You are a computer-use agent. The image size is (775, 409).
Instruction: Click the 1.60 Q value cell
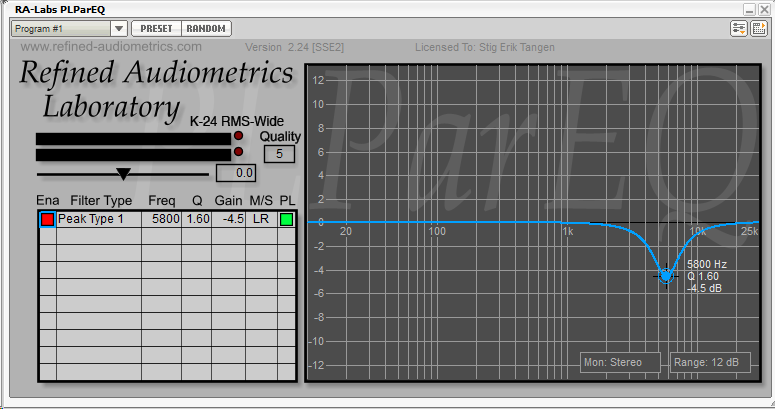197,219
